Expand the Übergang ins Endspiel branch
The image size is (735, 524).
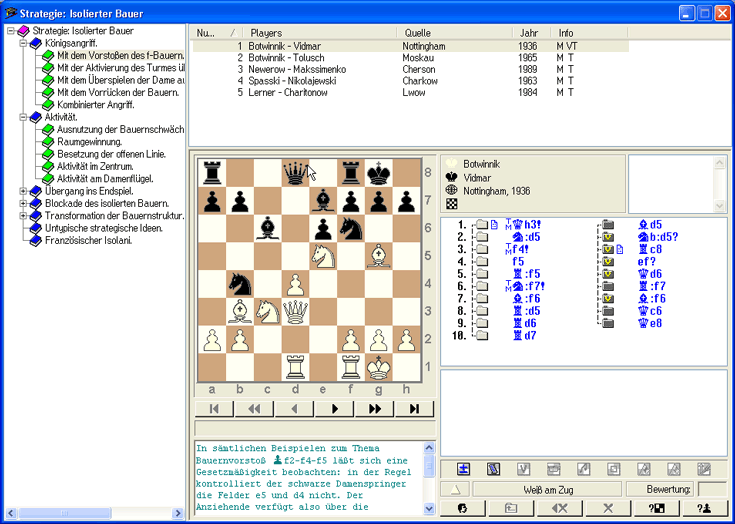pos(23,191)
